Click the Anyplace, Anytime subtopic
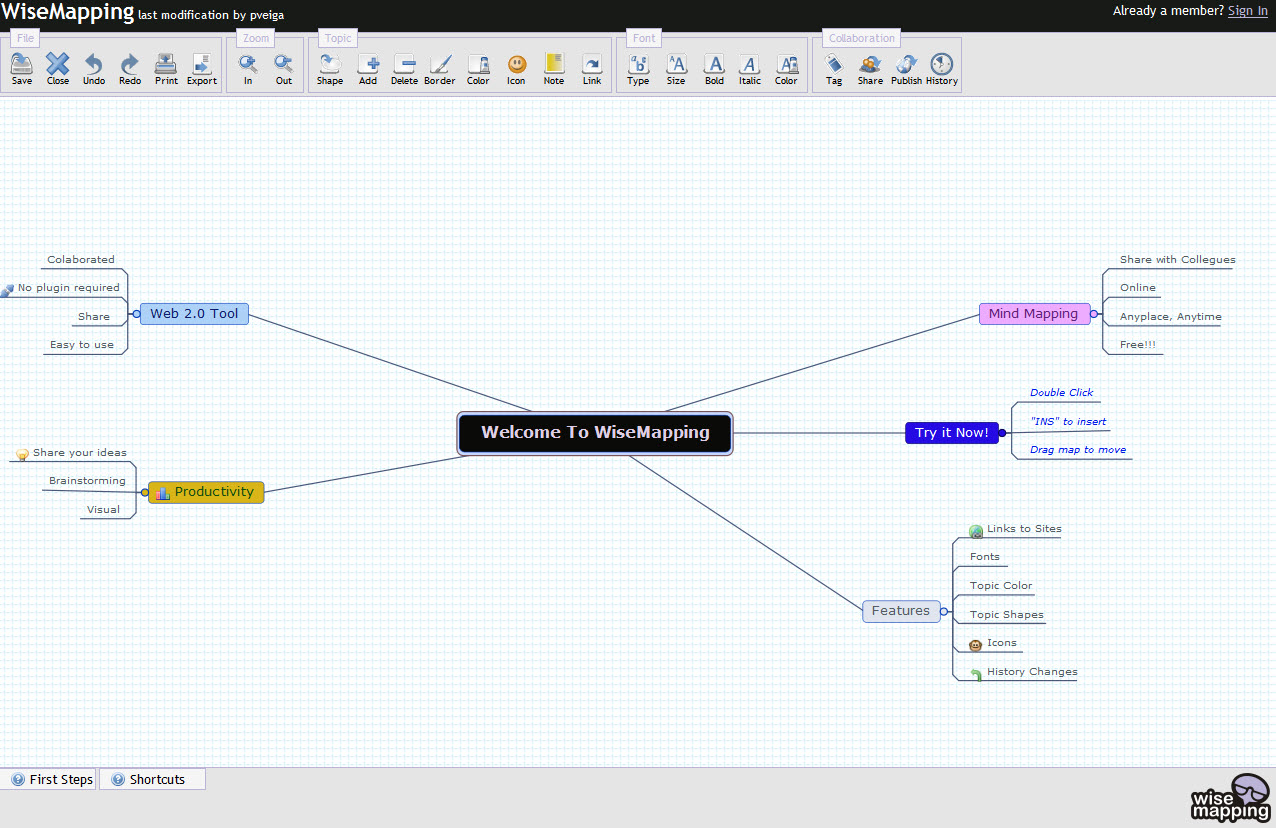The width and height of the screenshot is (1276, 828). point(1171,316)
